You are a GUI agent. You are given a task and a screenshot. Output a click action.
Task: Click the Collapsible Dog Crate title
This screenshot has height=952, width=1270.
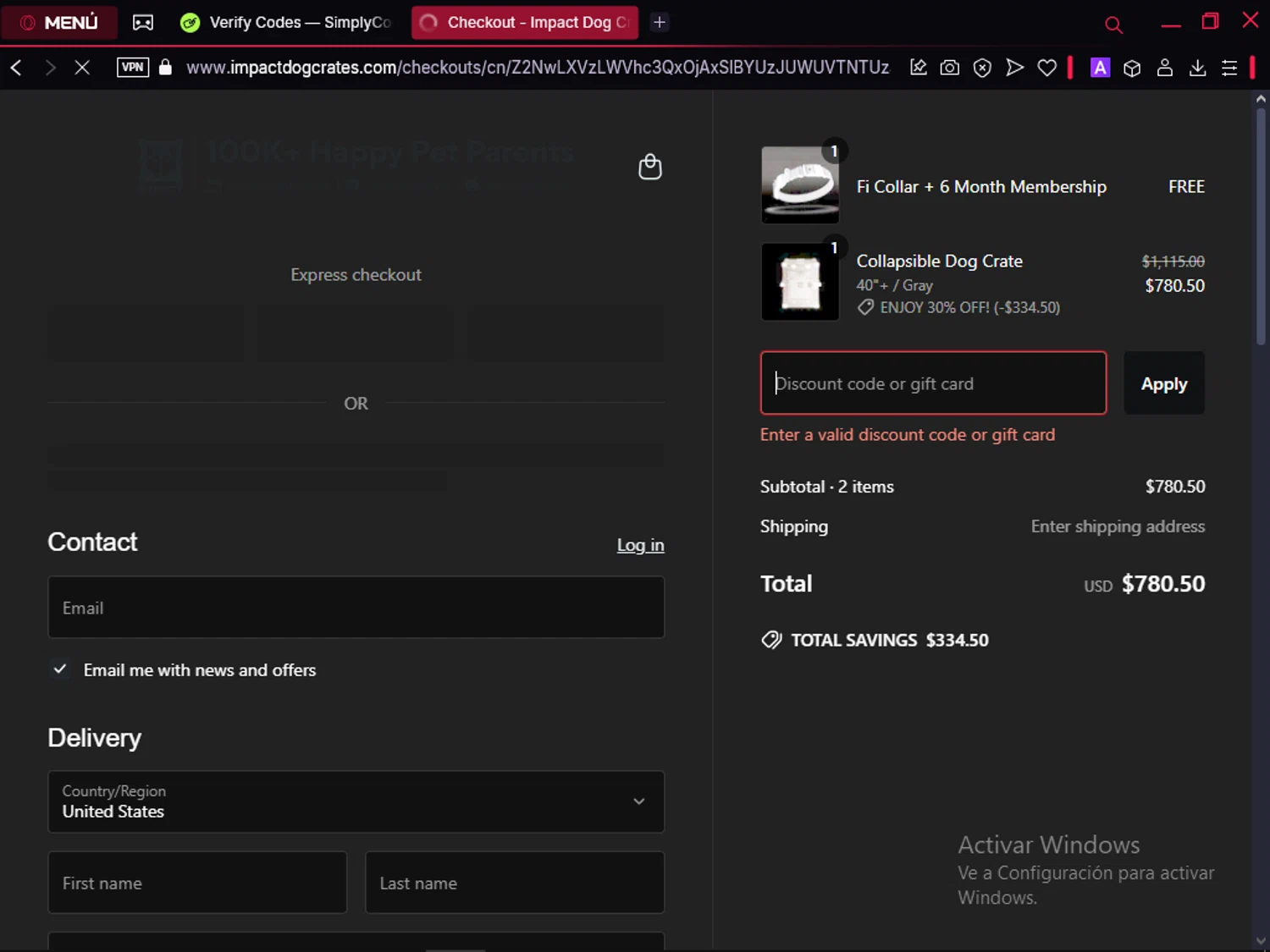939,261
